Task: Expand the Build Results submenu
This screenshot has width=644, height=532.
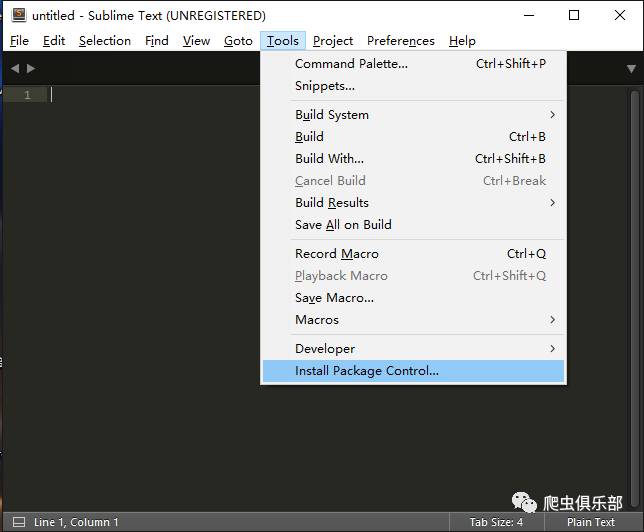Action: click(413, 203)
